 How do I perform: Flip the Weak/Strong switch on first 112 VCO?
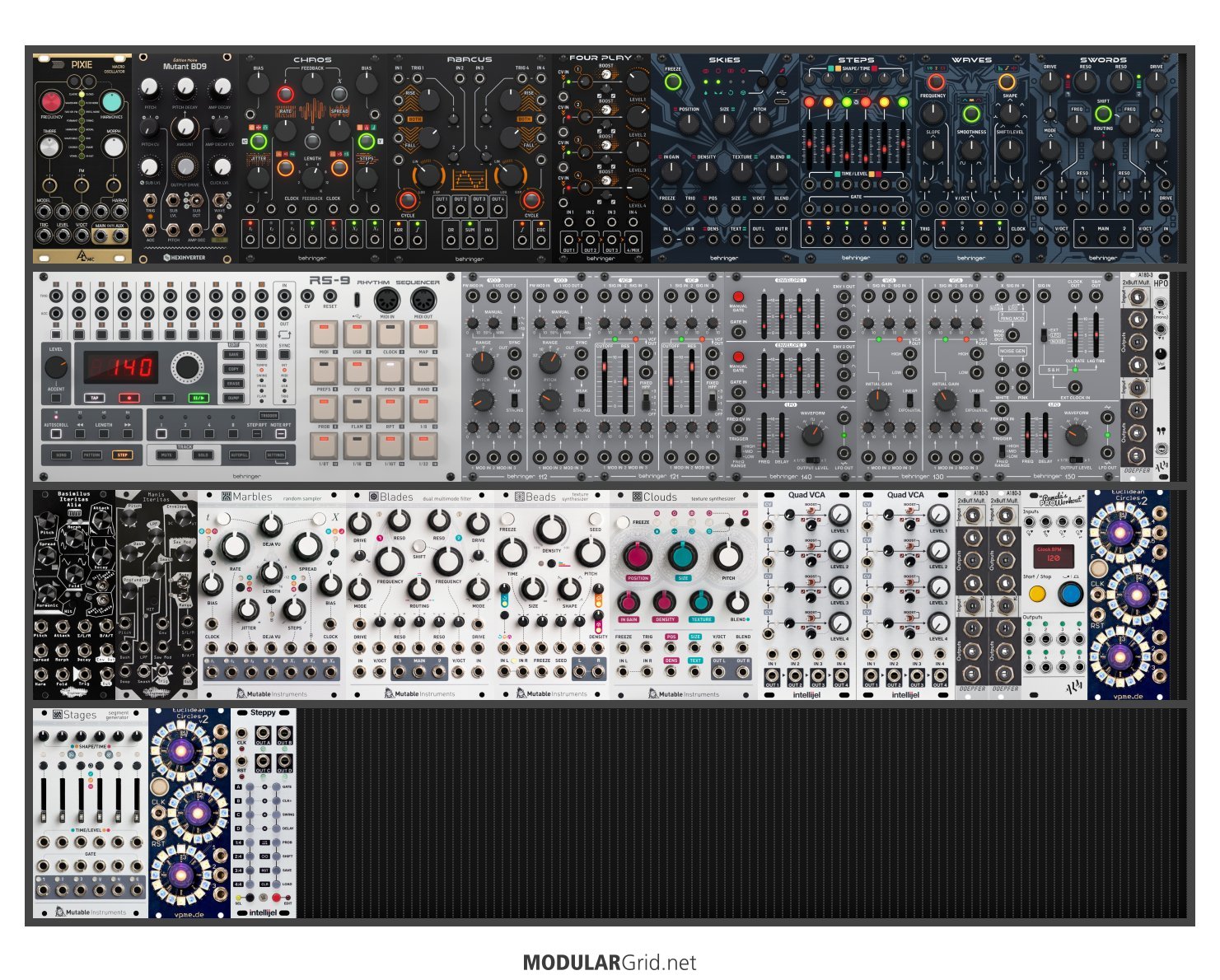click(x=514, y=400)
